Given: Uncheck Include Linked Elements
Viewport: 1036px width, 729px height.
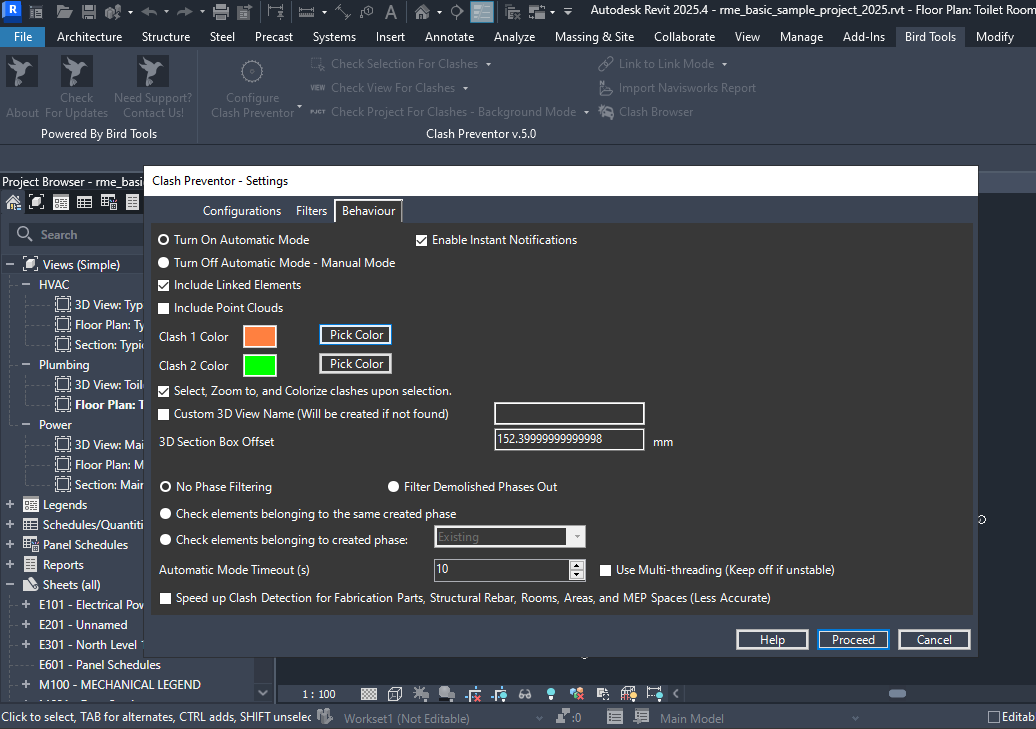Looking at the screenshot, I should pos(164,286).
